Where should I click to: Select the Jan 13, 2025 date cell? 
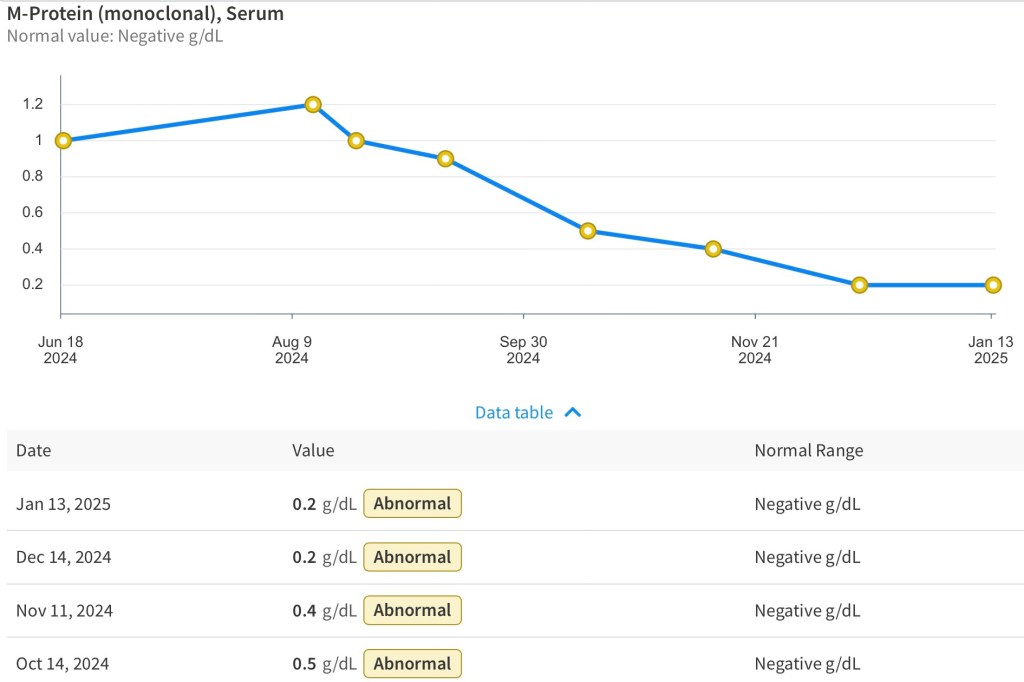(x=63, y=504)
